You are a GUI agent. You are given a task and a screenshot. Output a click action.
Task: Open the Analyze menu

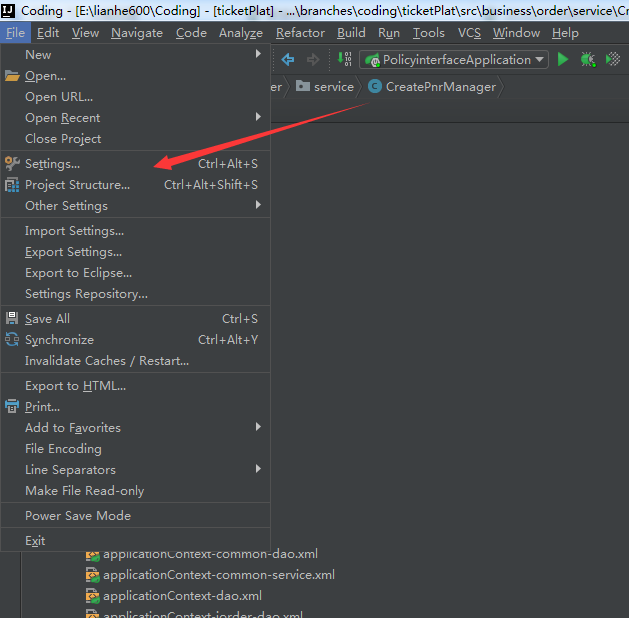pyautogui.click(x=241, y=33)
